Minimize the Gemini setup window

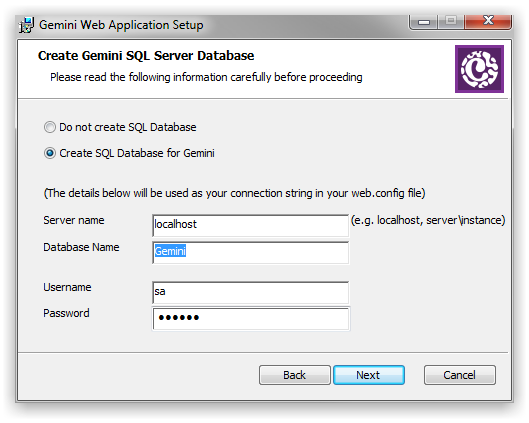[423, 22]
